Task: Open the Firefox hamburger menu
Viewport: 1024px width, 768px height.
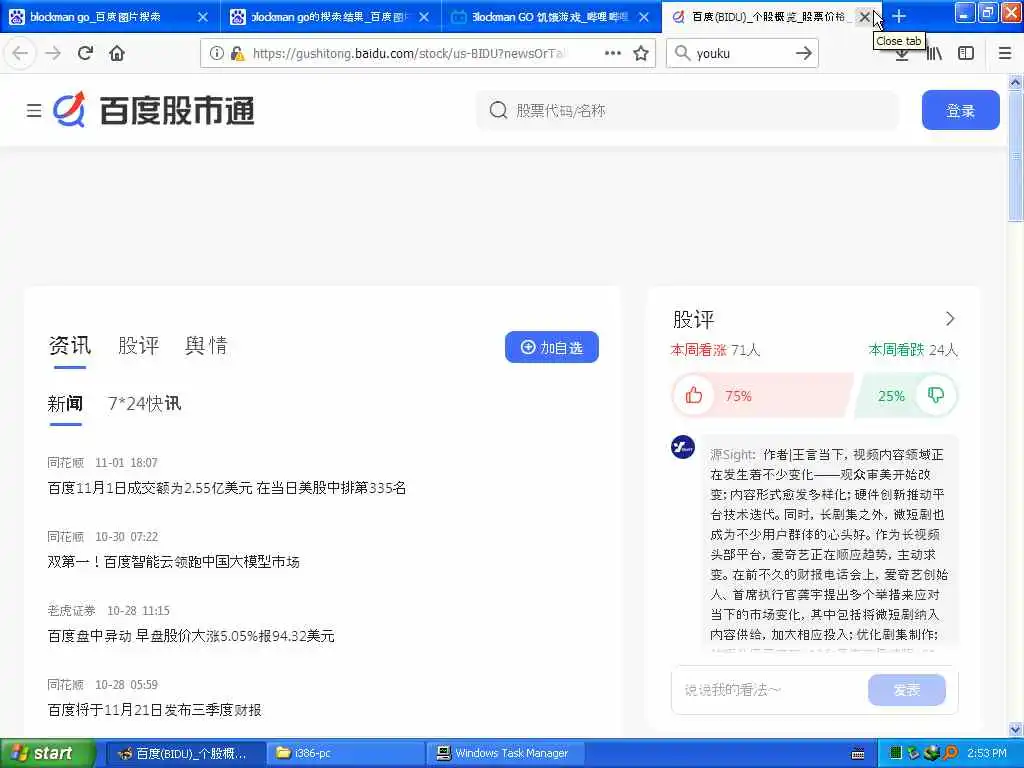Action: [x=1005, y=54]
